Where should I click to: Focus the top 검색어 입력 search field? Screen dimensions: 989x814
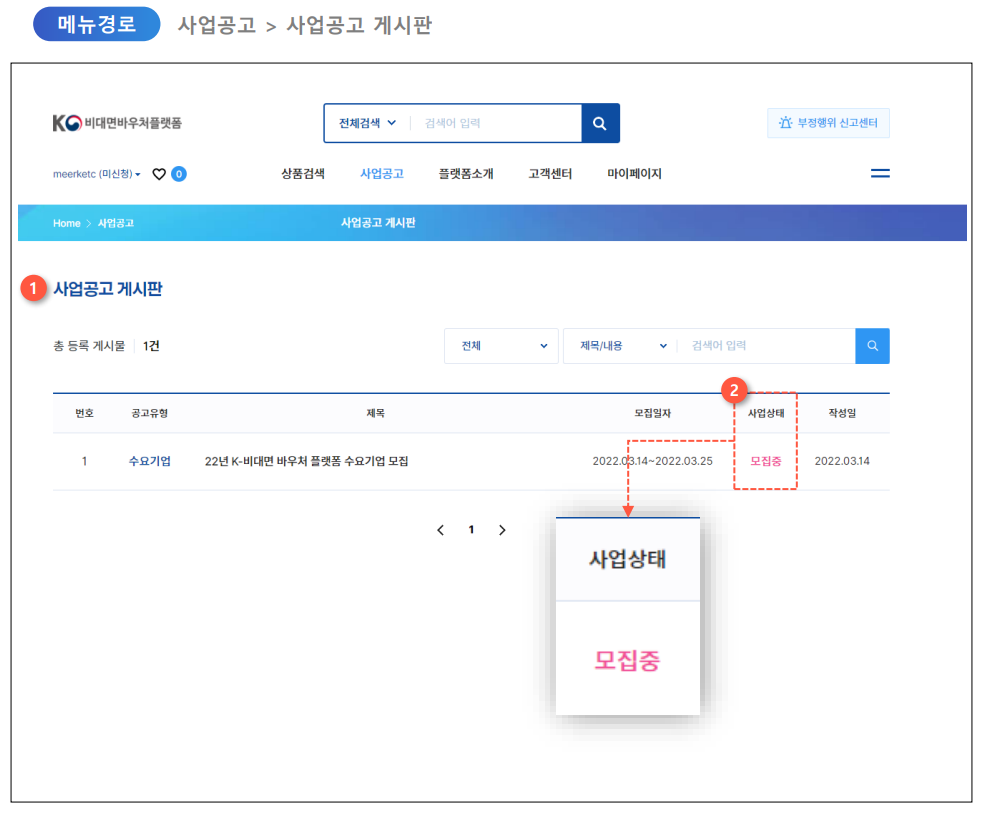pyautogui.click(x=496, y=123)
